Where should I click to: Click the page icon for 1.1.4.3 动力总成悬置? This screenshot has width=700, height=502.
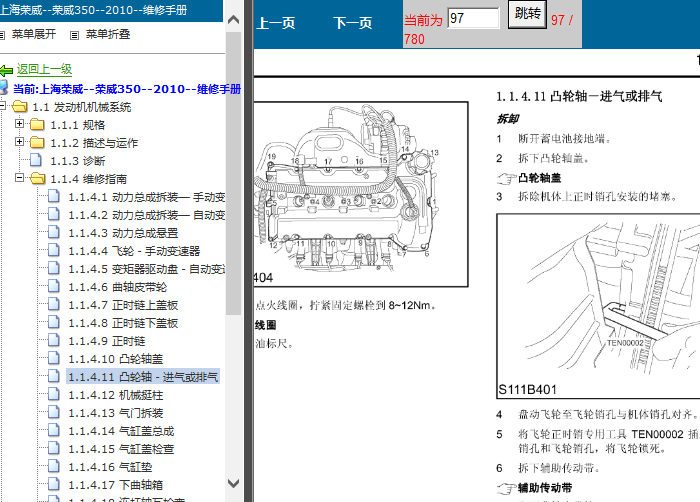pyautogui.click(x=54, y=232)
